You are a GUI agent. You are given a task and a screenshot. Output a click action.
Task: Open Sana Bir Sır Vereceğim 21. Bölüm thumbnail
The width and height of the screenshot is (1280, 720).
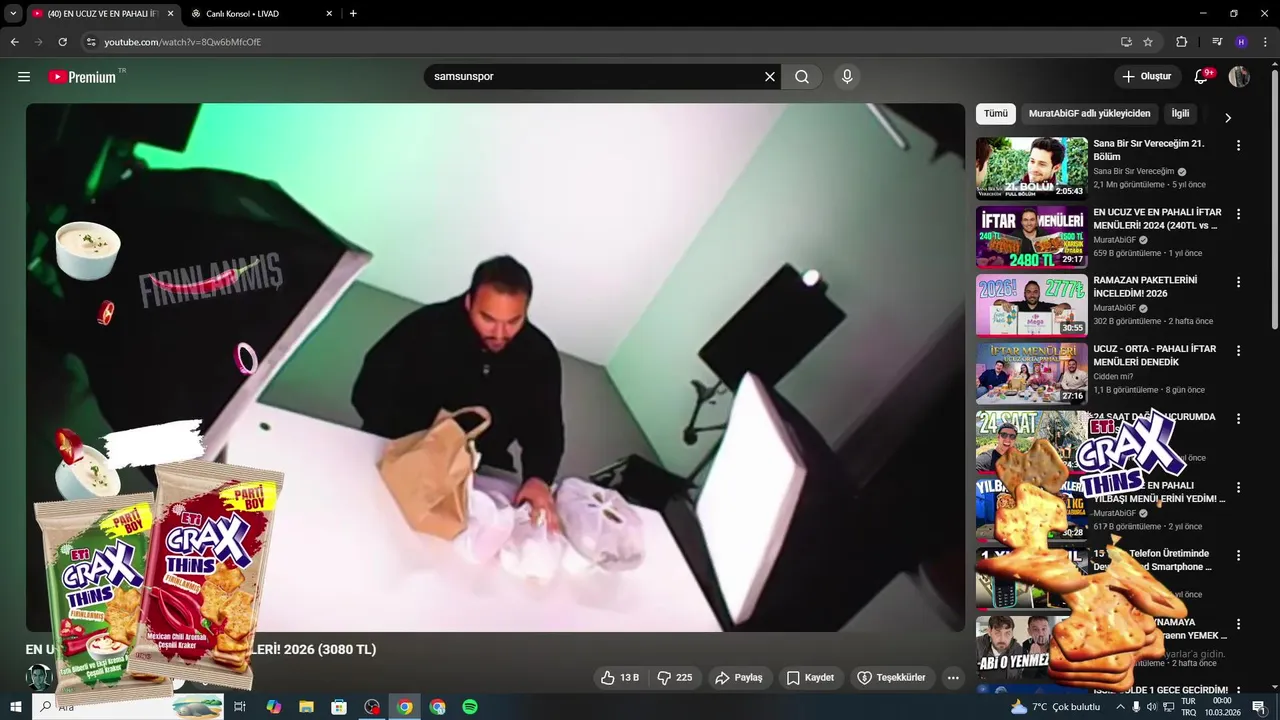(x=1032, y=168)
